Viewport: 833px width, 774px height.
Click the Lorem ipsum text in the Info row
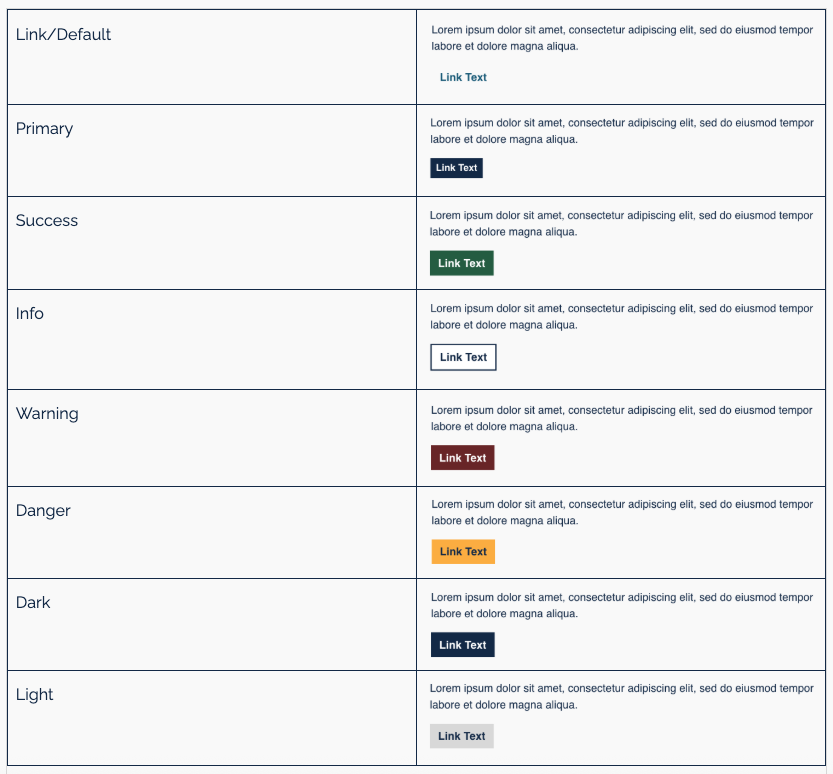click(x=621, y=316)
